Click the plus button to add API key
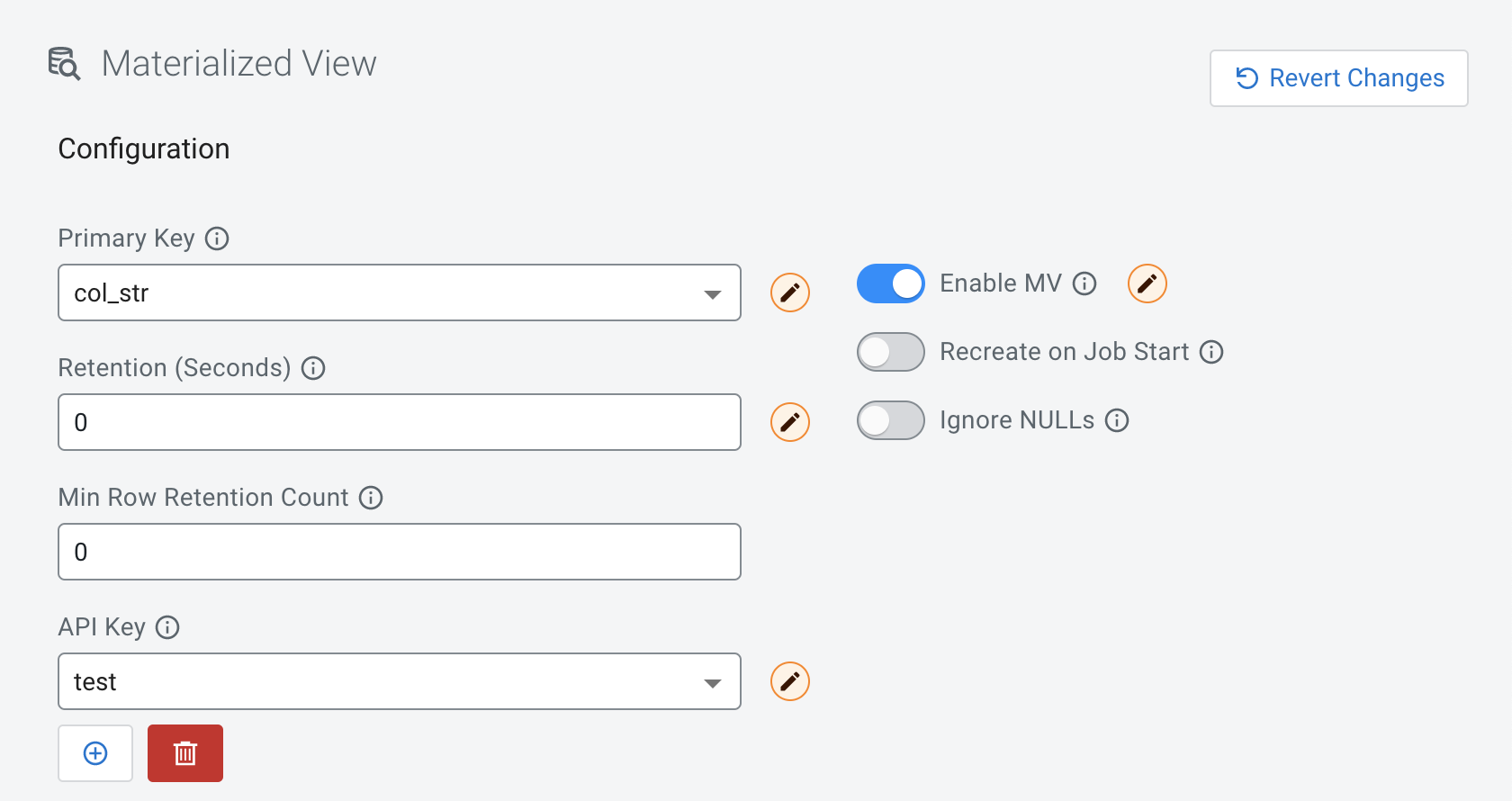1512x801 pixels. [95, 753]
